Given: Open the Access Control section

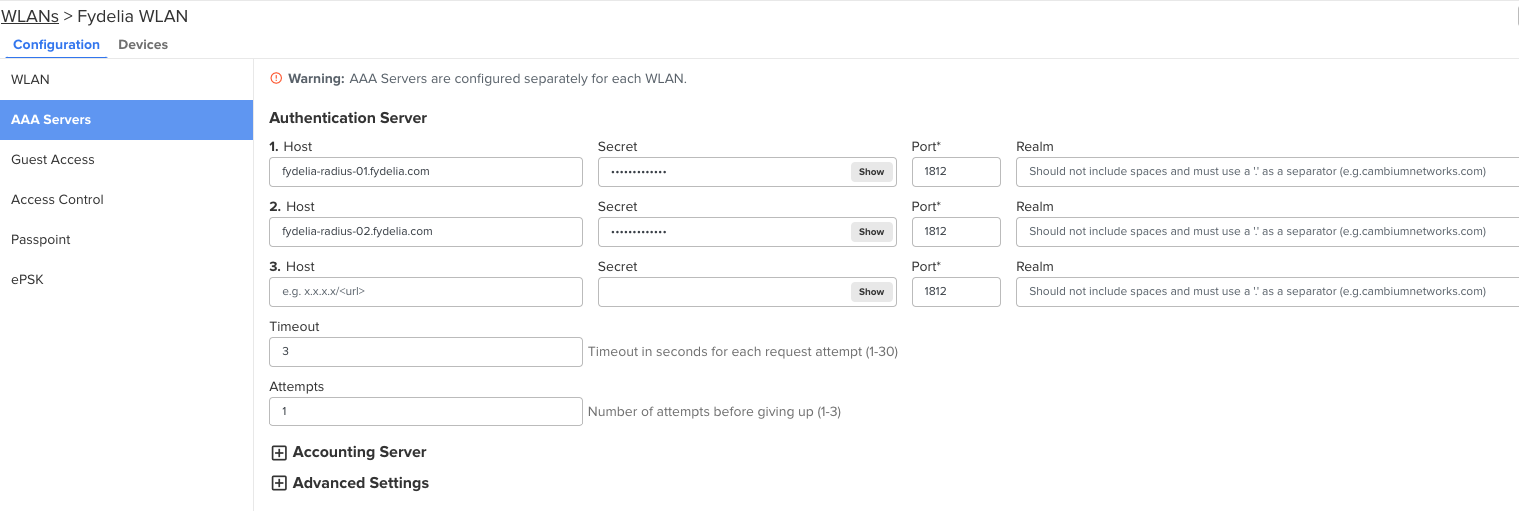Looking at the screenshot, I should pos(57,200).
